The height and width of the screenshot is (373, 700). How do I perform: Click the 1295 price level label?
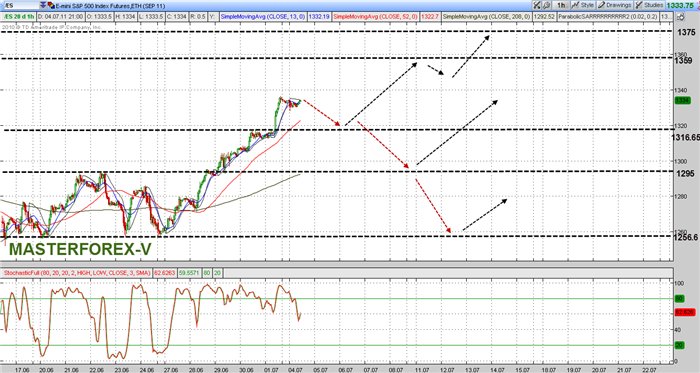coord(685,174)
